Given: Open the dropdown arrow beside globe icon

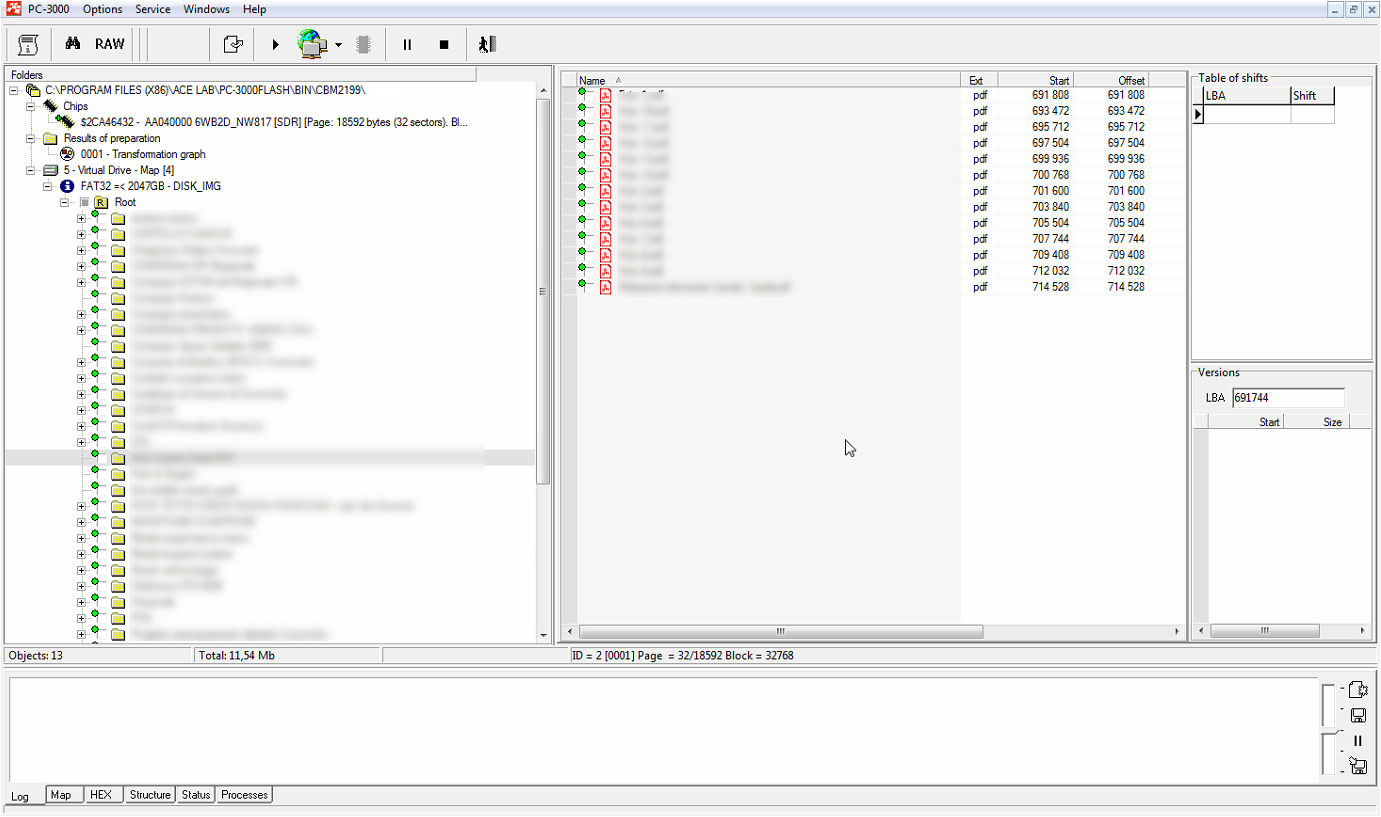Looking at the screenshot, I should pyautogui.click(x=338, y=45).
